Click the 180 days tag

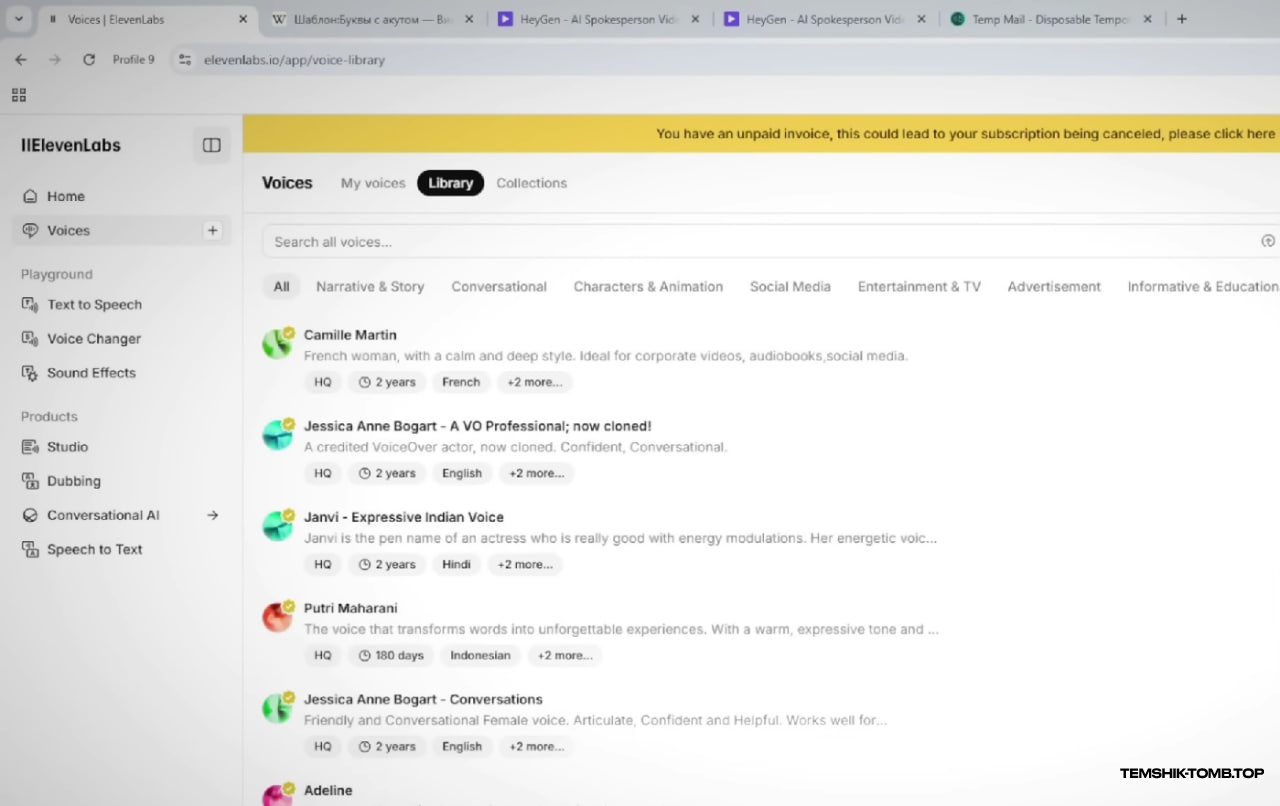391,655
